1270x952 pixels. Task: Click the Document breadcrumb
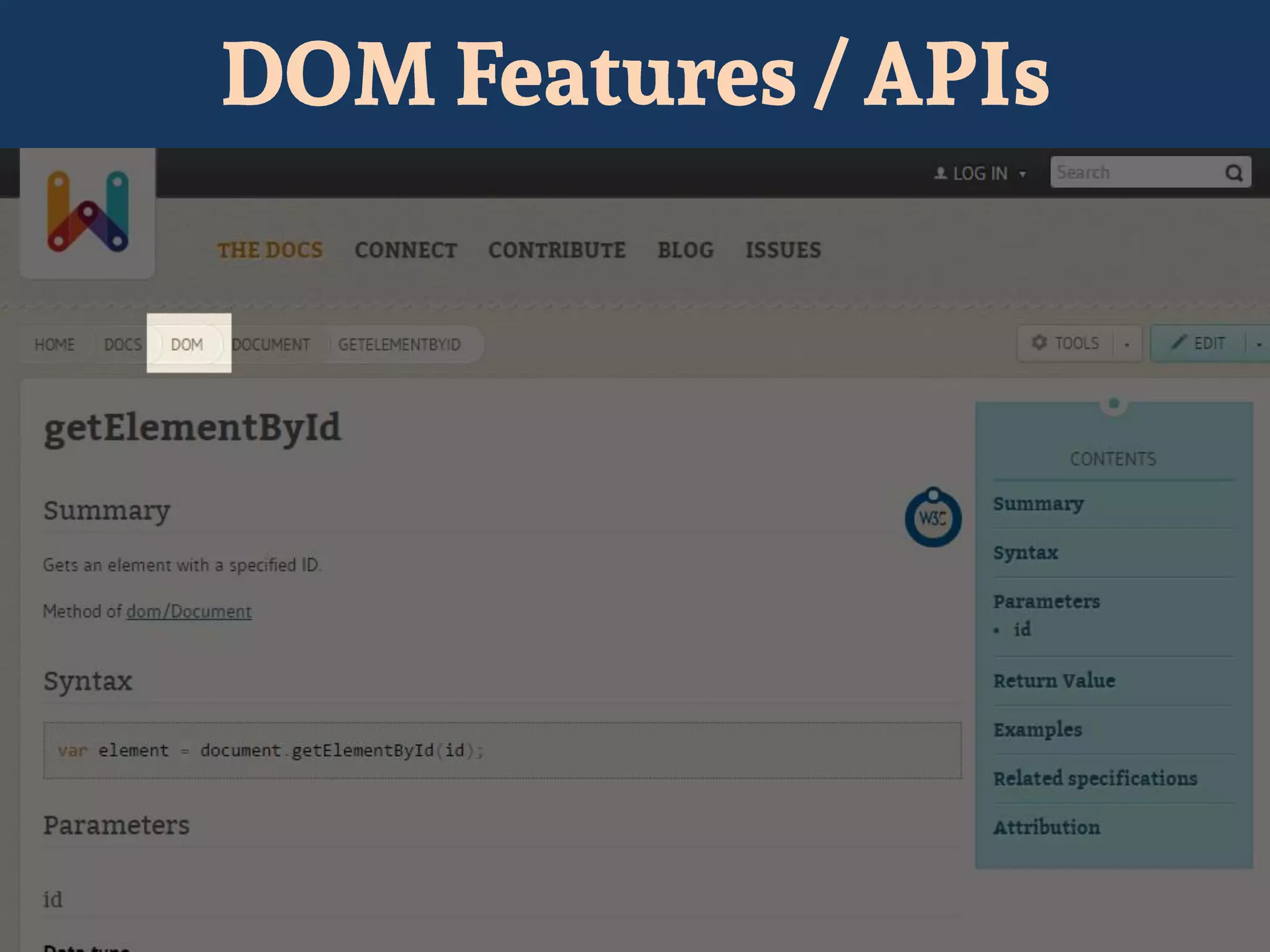tap(271, 345)
